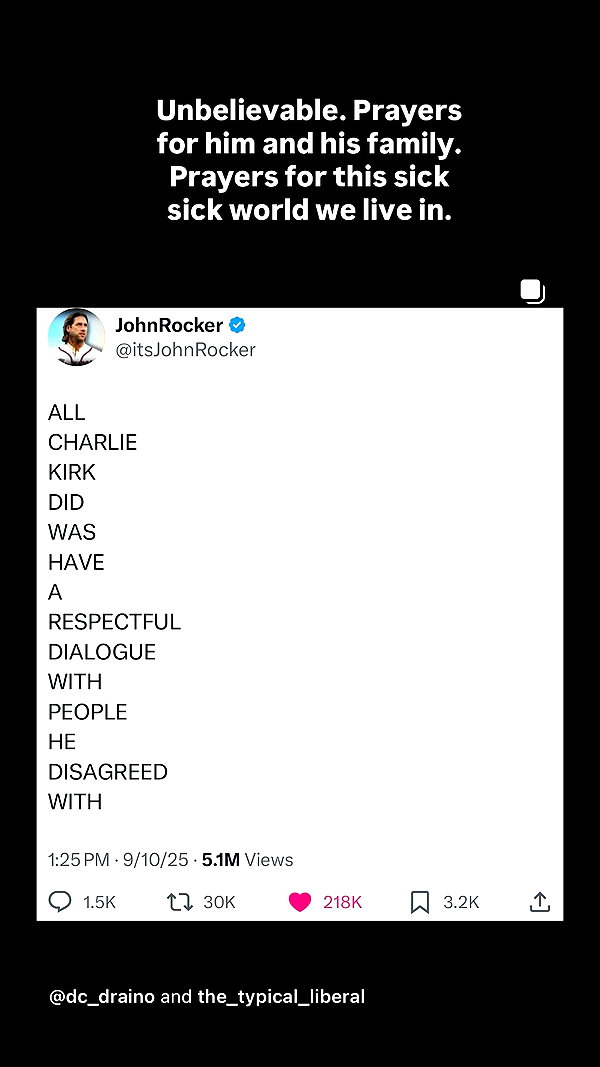Open the JohnRocker display name

click(x=169, y=325)
